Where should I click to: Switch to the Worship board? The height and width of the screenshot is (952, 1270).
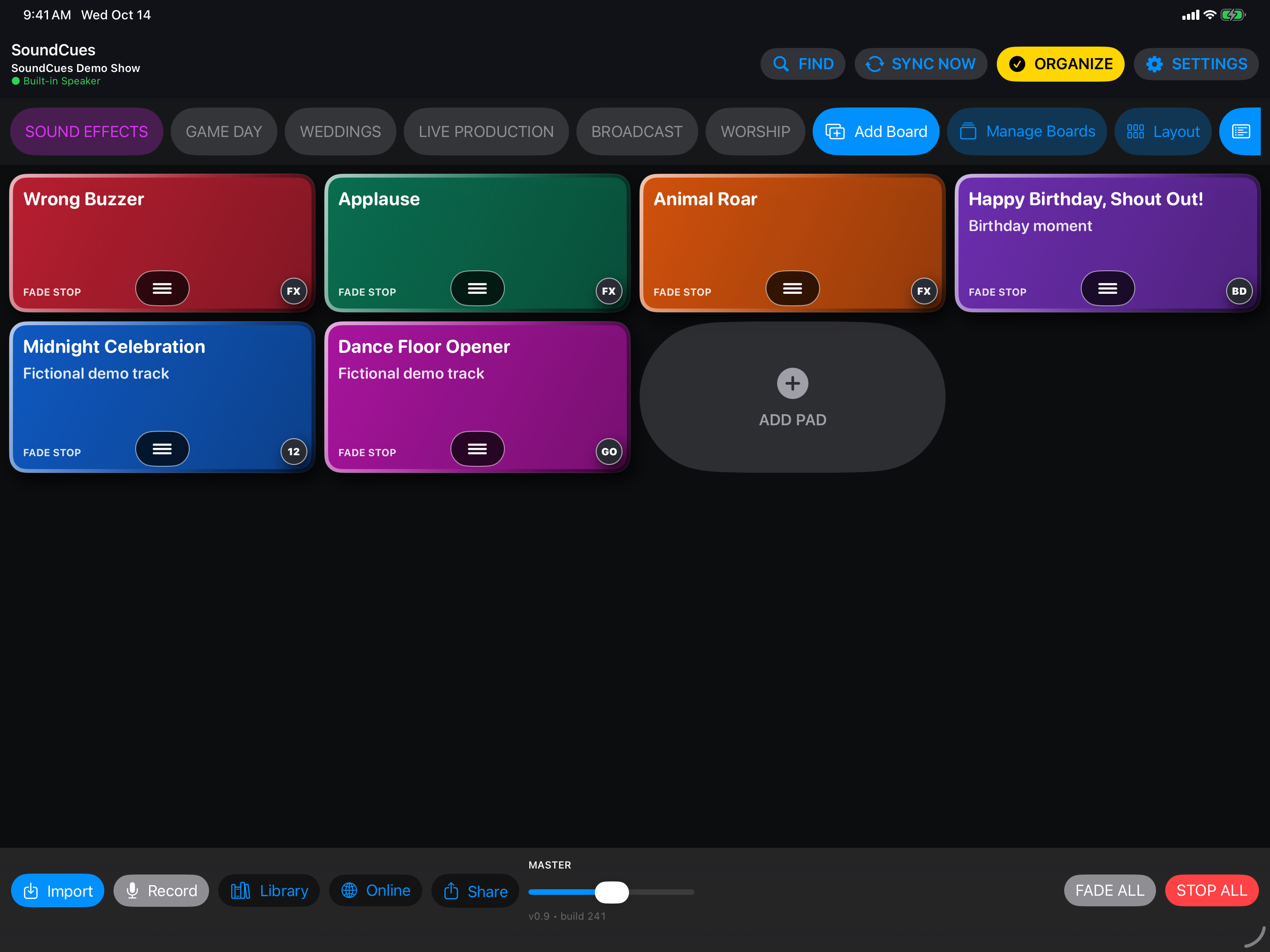[755, 131]
